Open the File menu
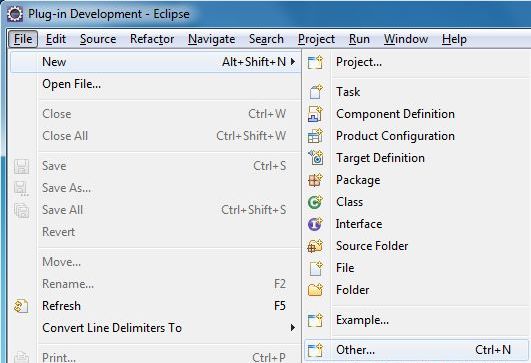Screen dimensions: 531x363 [x=23, y=39]
